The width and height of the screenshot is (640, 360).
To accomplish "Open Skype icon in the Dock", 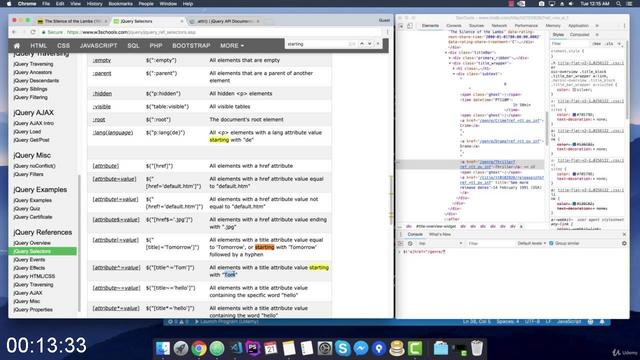I will coord(343,349).
